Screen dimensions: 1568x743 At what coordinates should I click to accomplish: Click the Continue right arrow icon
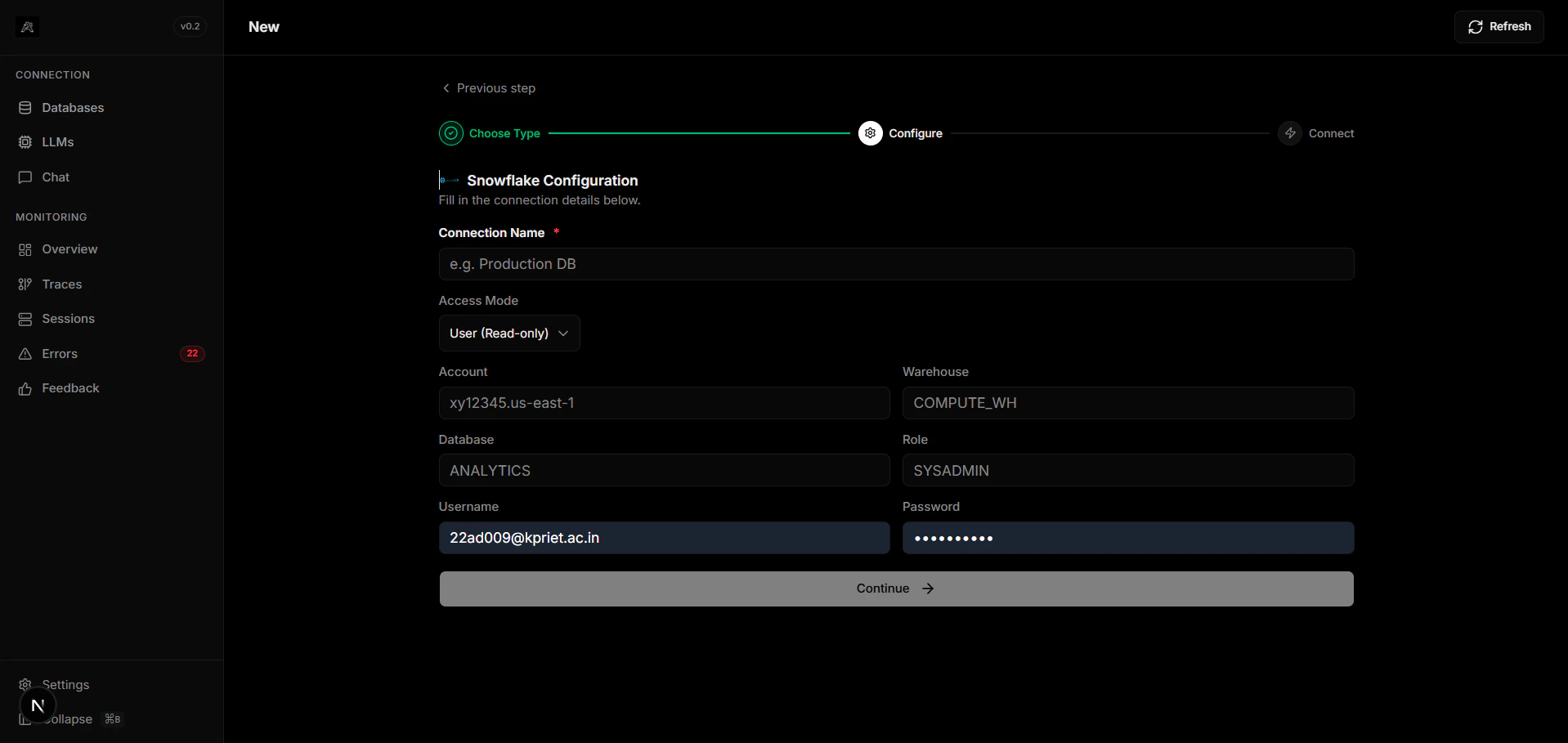coord(928,589)
